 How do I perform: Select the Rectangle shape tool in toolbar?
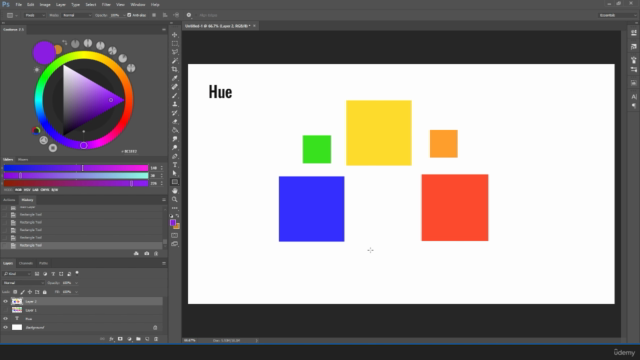pos(175,182)
